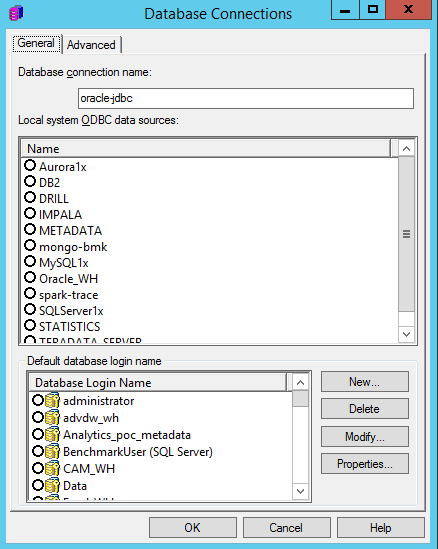Switch to the Advanced tab
This screenshot has height=549, width=438.
(x=91, y=45)
